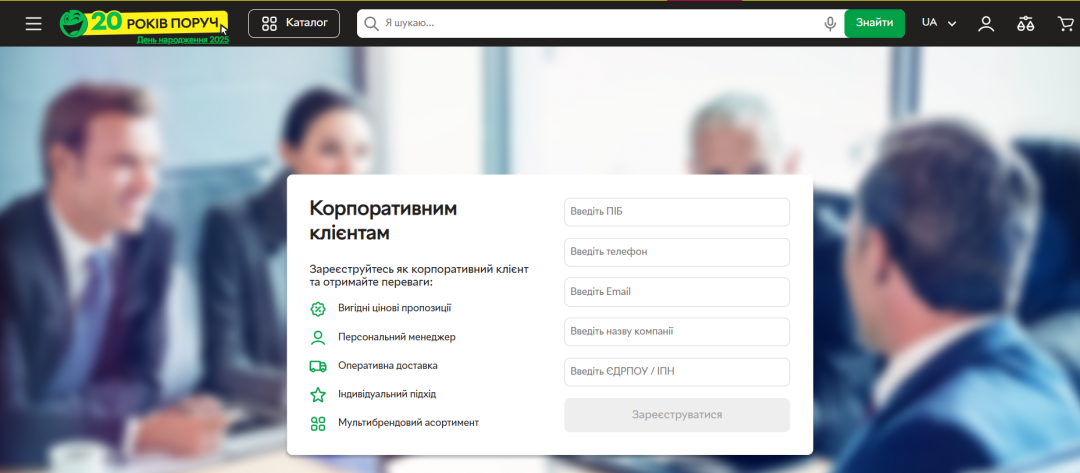Image resolution: width=1080 pixels, height=473 pixels.
Task: Focus the Введіть Email field
Action: 676,292
